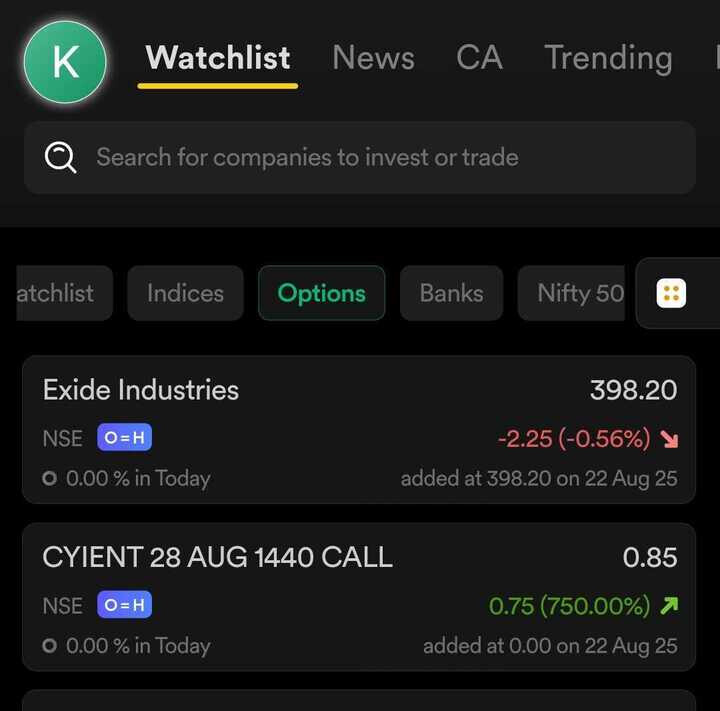
Task: Click the O=H badge on CYIENT call
Action: (x=124, y=605)
